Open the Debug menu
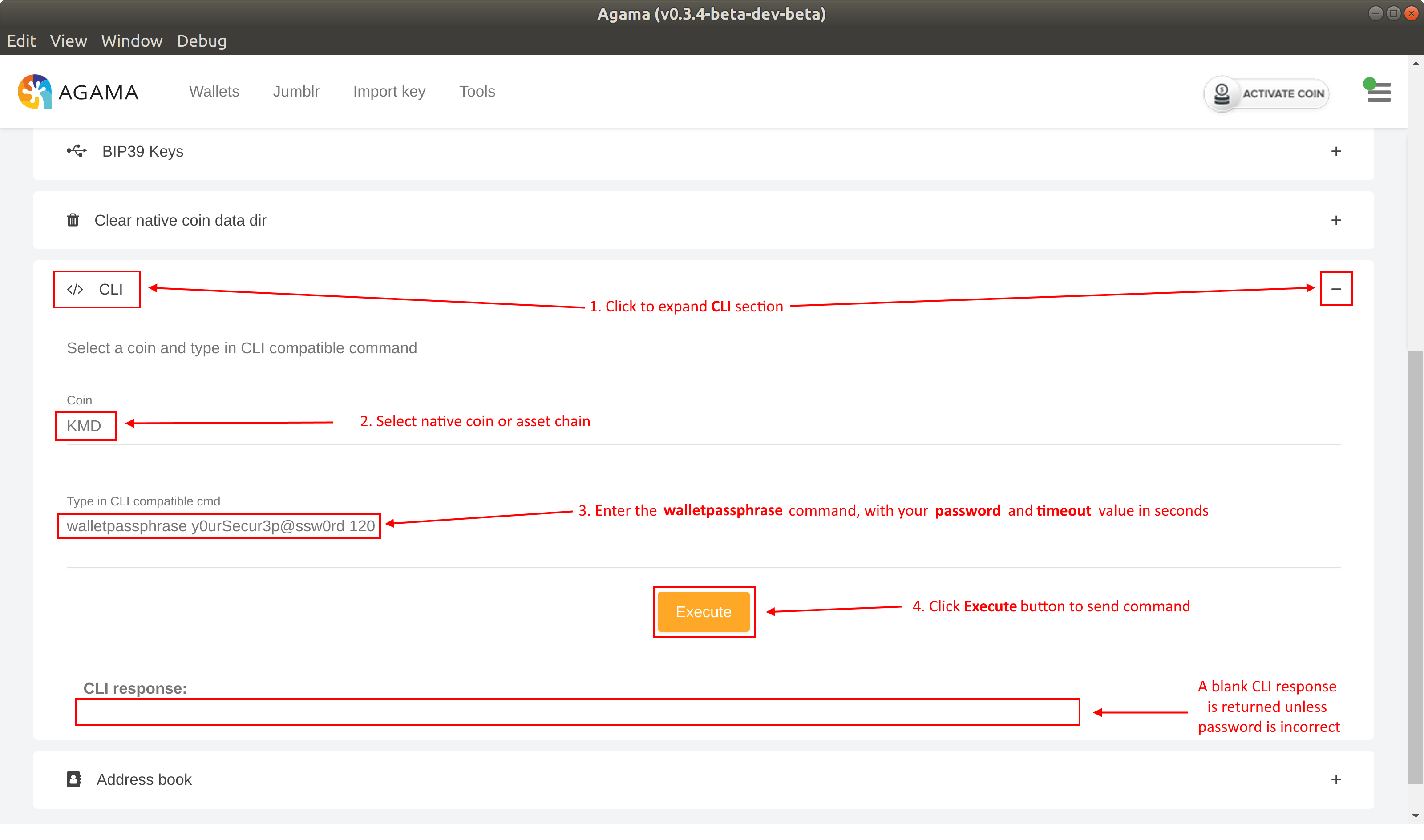1424x840 pixels. (x=202, y=41)
